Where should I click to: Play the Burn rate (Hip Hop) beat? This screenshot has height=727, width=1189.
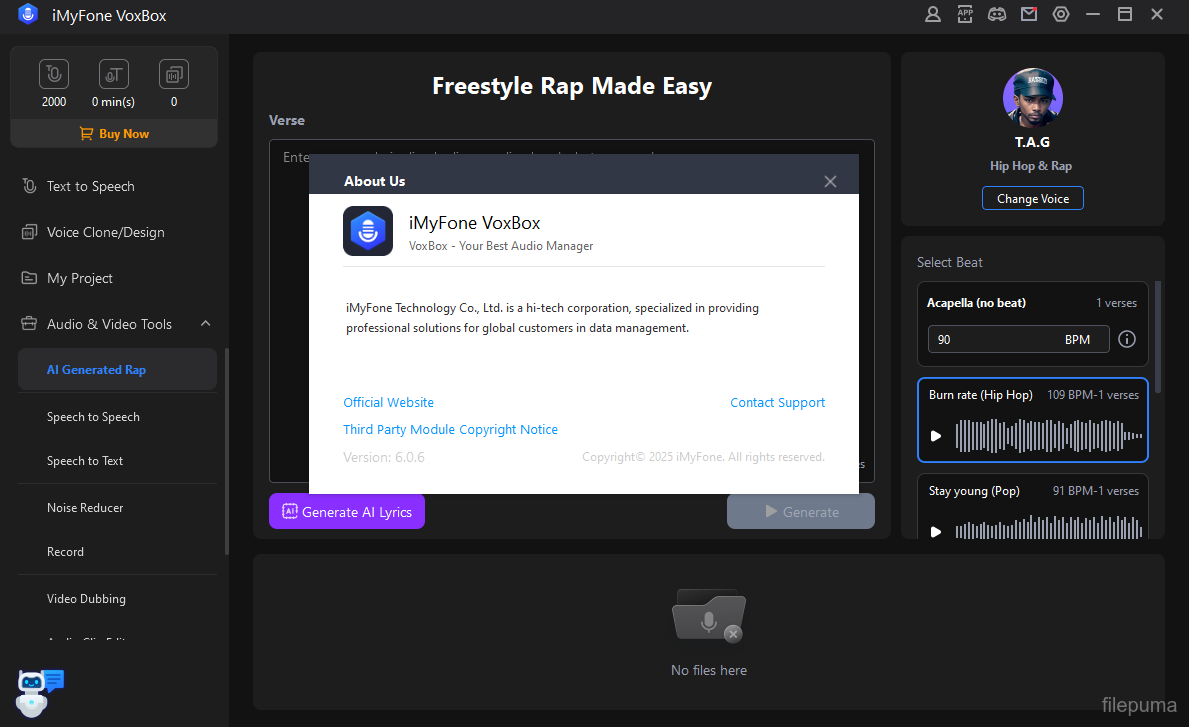coord(936,436)
